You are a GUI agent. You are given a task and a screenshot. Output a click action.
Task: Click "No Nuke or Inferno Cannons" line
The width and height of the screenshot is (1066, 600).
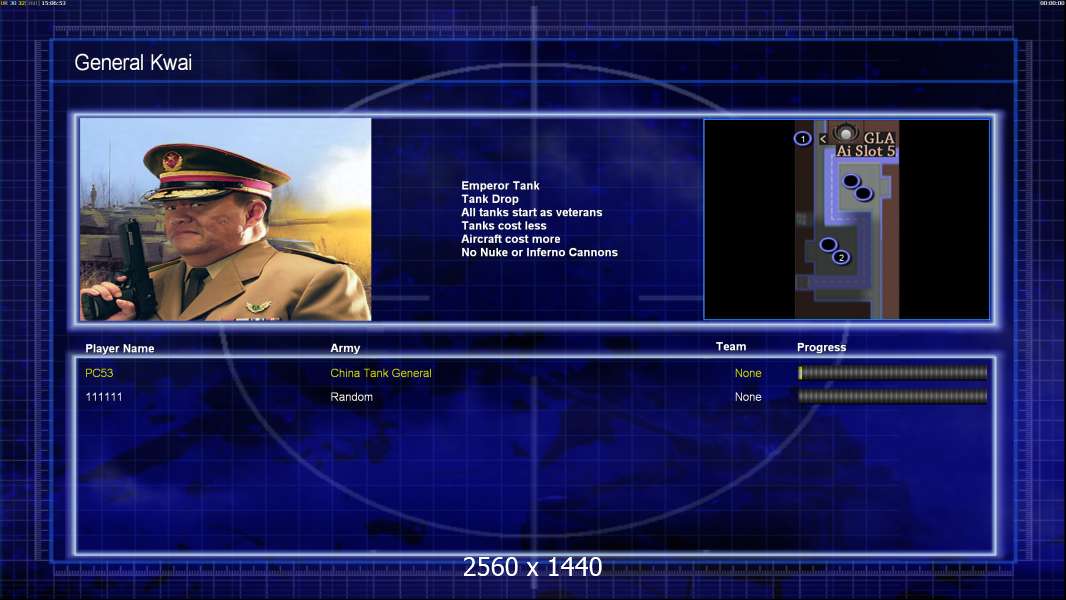[540, 252]
